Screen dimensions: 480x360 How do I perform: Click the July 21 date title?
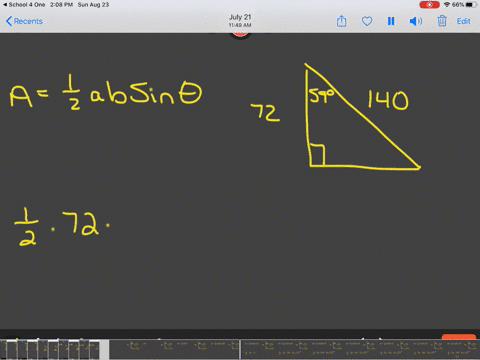[x=240, y=17]
